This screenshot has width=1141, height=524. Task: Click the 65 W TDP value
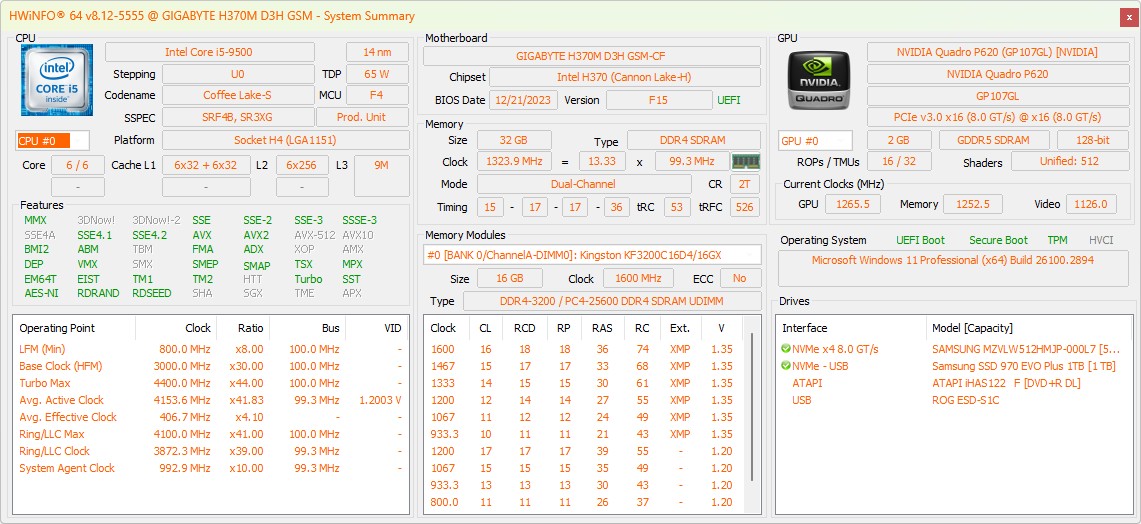(x=377, y=74)
